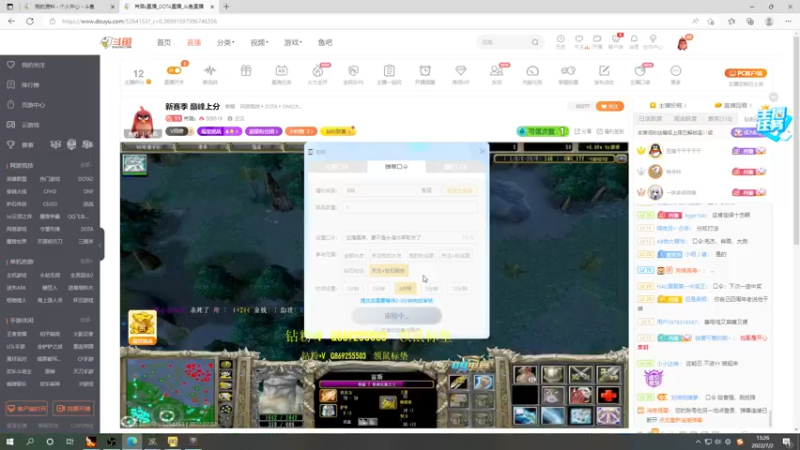800x450 pixels.
Task: Switch to the 弹幕口令 tab in the dialog
Action: tap(396, 166)
